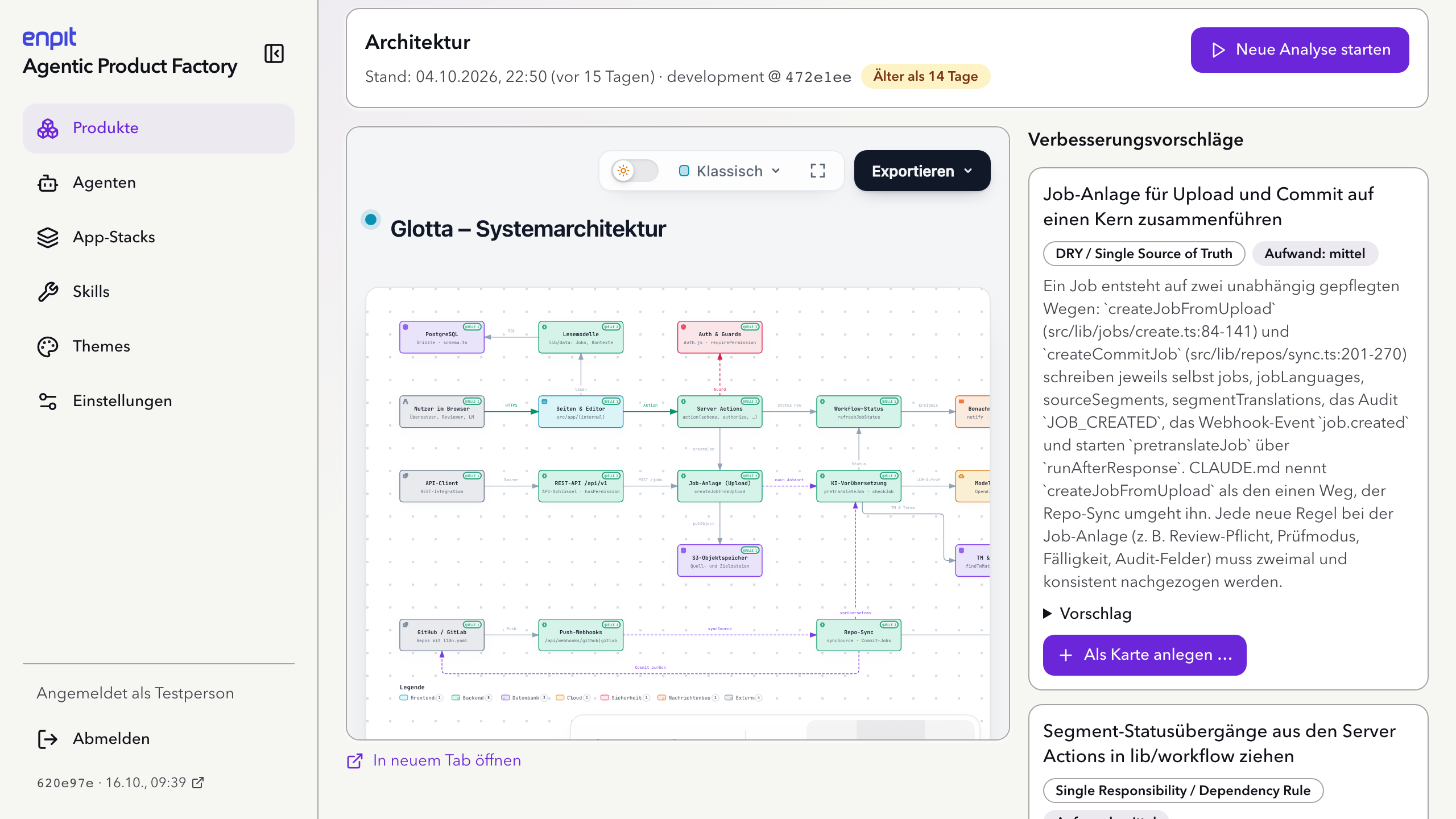Select the Auth & Guards node

click(719, 337)
